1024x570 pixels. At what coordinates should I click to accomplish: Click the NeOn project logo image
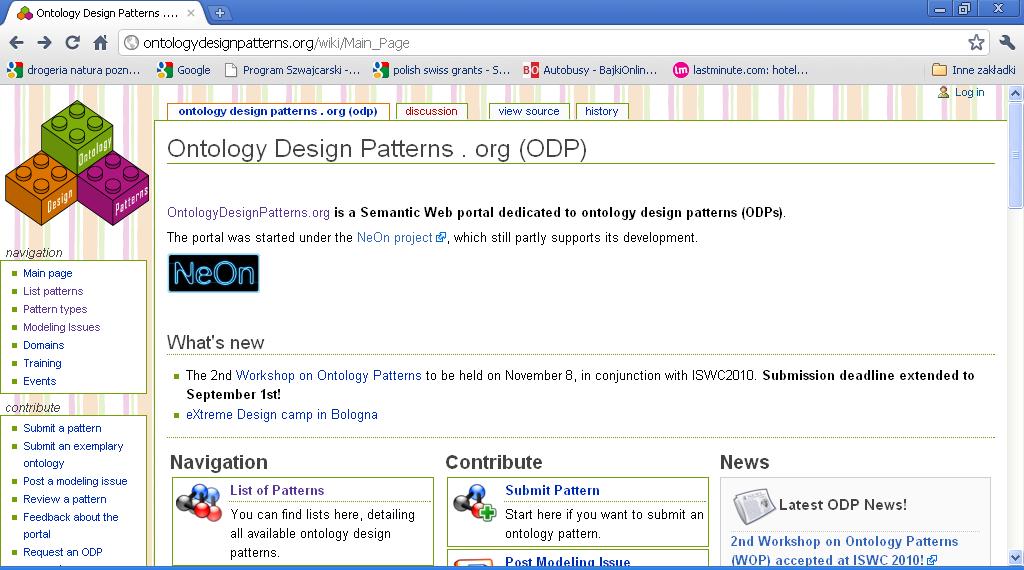coord(214,273)
